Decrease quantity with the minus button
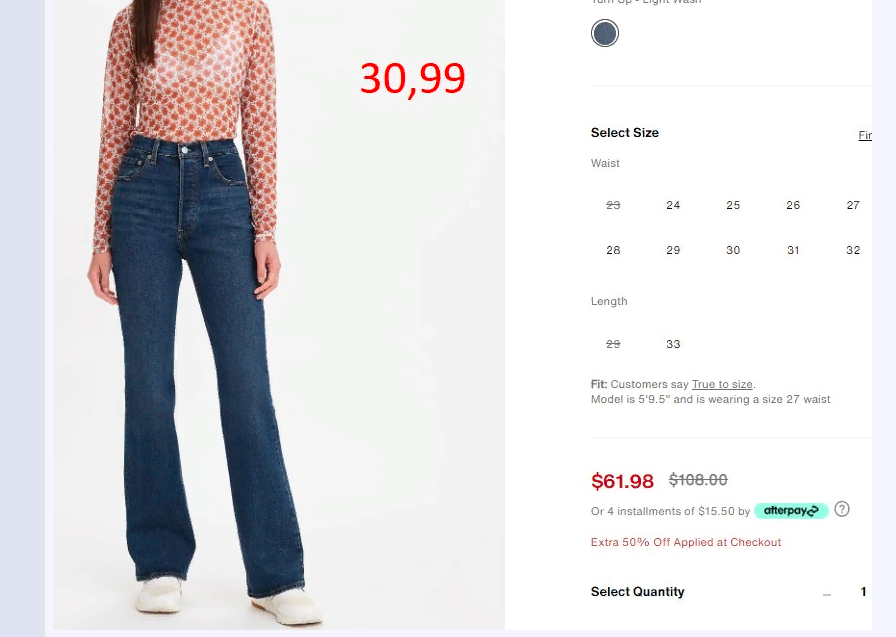 point(827,594)
